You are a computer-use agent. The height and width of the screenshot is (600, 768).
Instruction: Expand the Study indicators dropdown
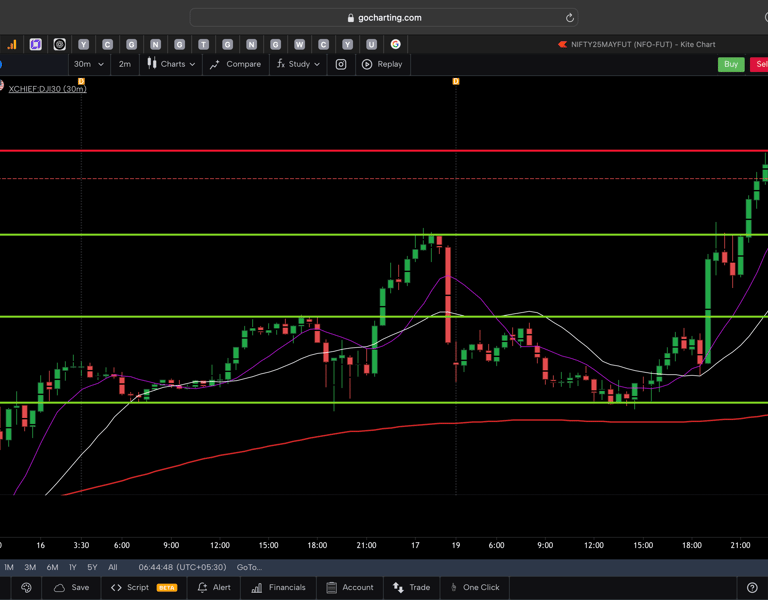pyautogui.click(x=298, y=64)
